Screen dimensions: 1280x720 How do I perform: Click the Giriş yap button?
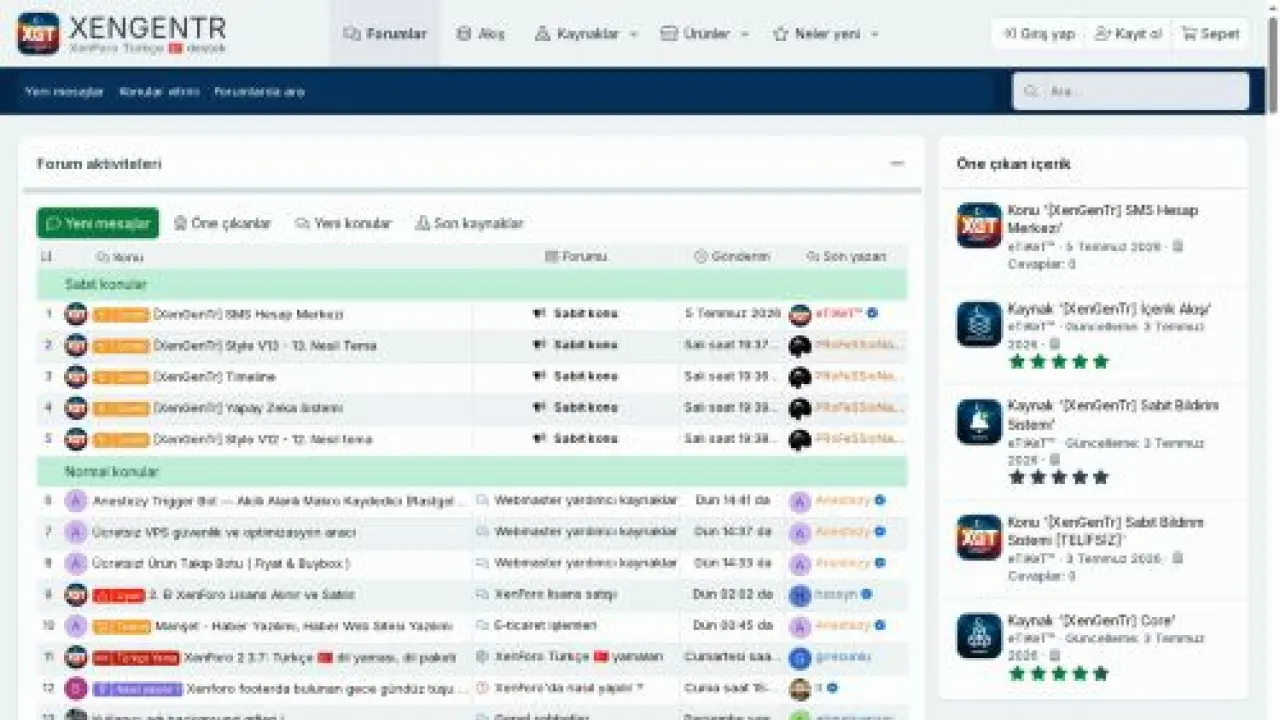1039,33
